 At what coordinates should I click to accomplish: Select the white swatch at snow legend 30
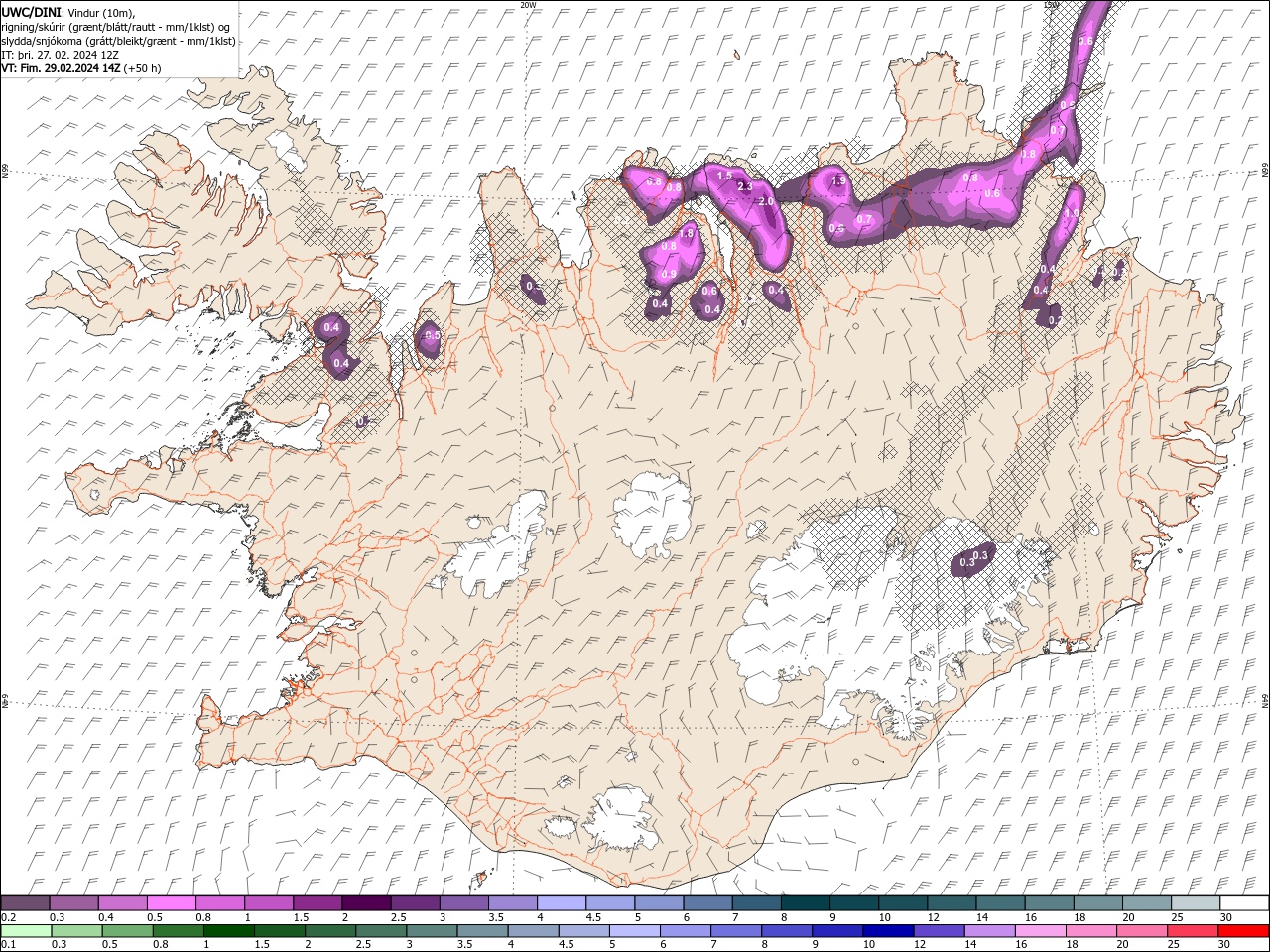click(x=1243, y=903)
